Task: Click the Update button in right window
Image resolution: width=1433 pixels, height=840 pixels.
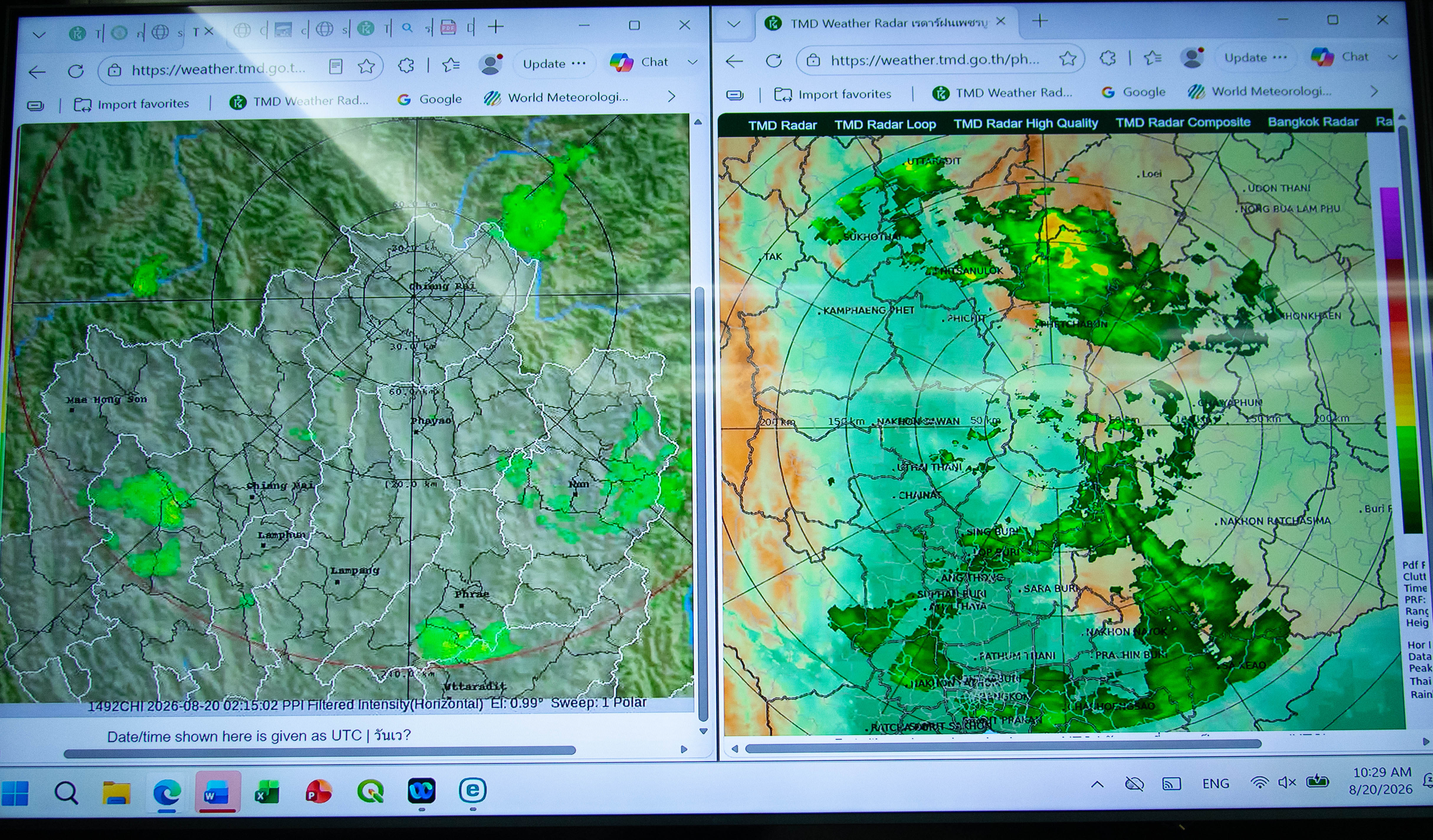Action: (x=1255, y=58)
